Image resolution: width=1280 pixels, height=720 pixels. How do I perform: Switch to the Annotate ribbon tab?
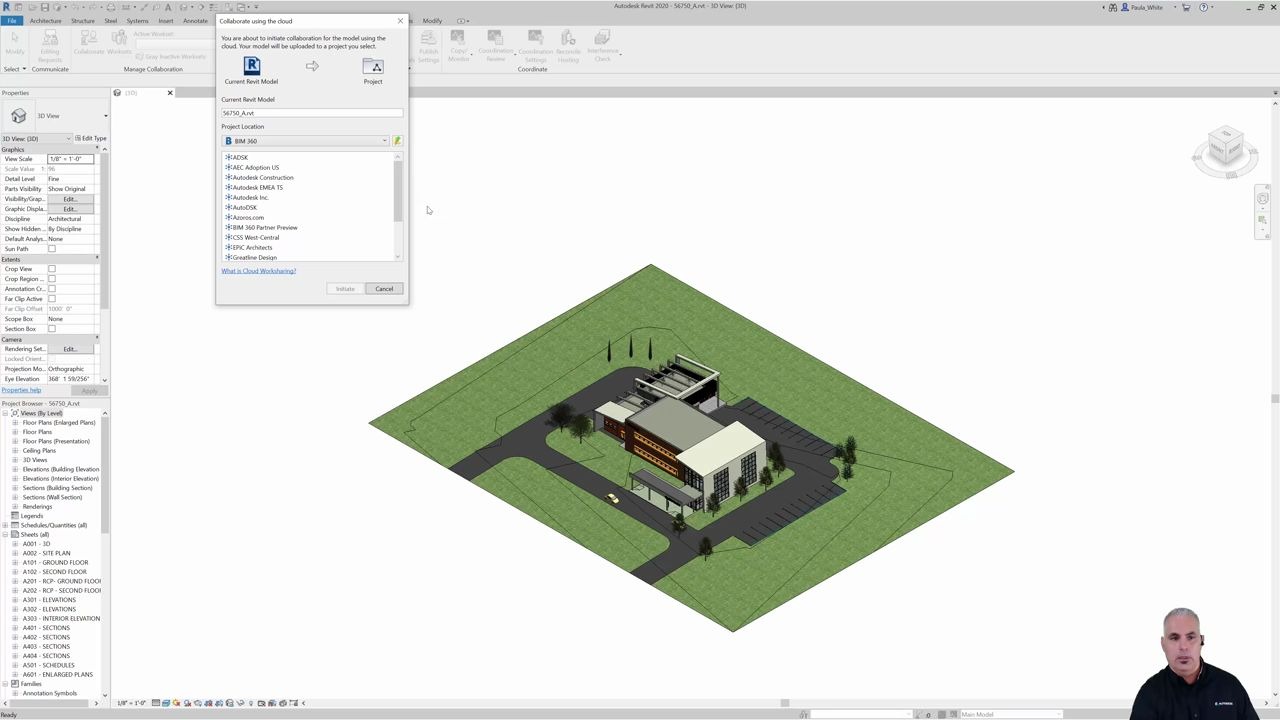pyautogui.click(x=195, y=20)
